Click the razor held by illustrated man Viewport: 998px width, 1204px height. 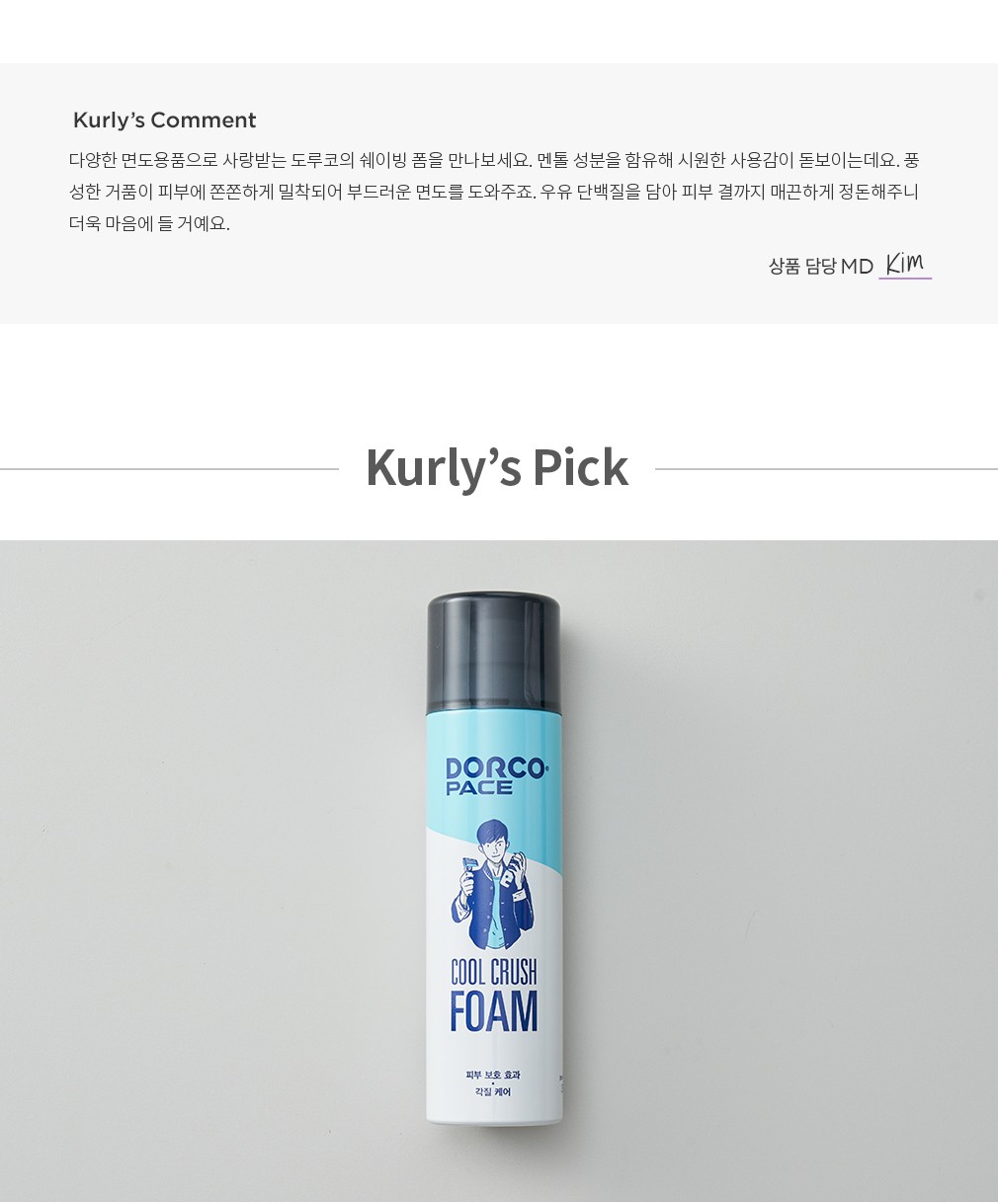pos(469,870)
